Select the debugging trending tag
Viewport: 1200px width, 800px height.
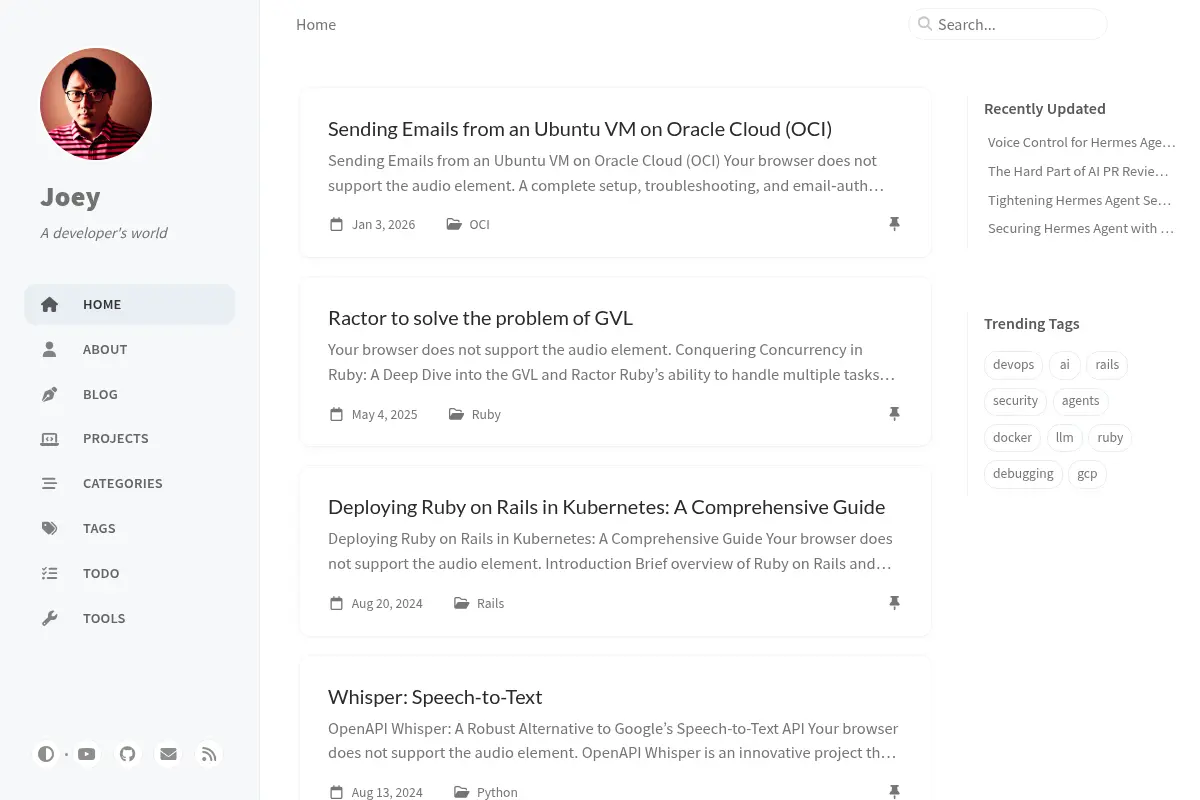coord(1023,474)
